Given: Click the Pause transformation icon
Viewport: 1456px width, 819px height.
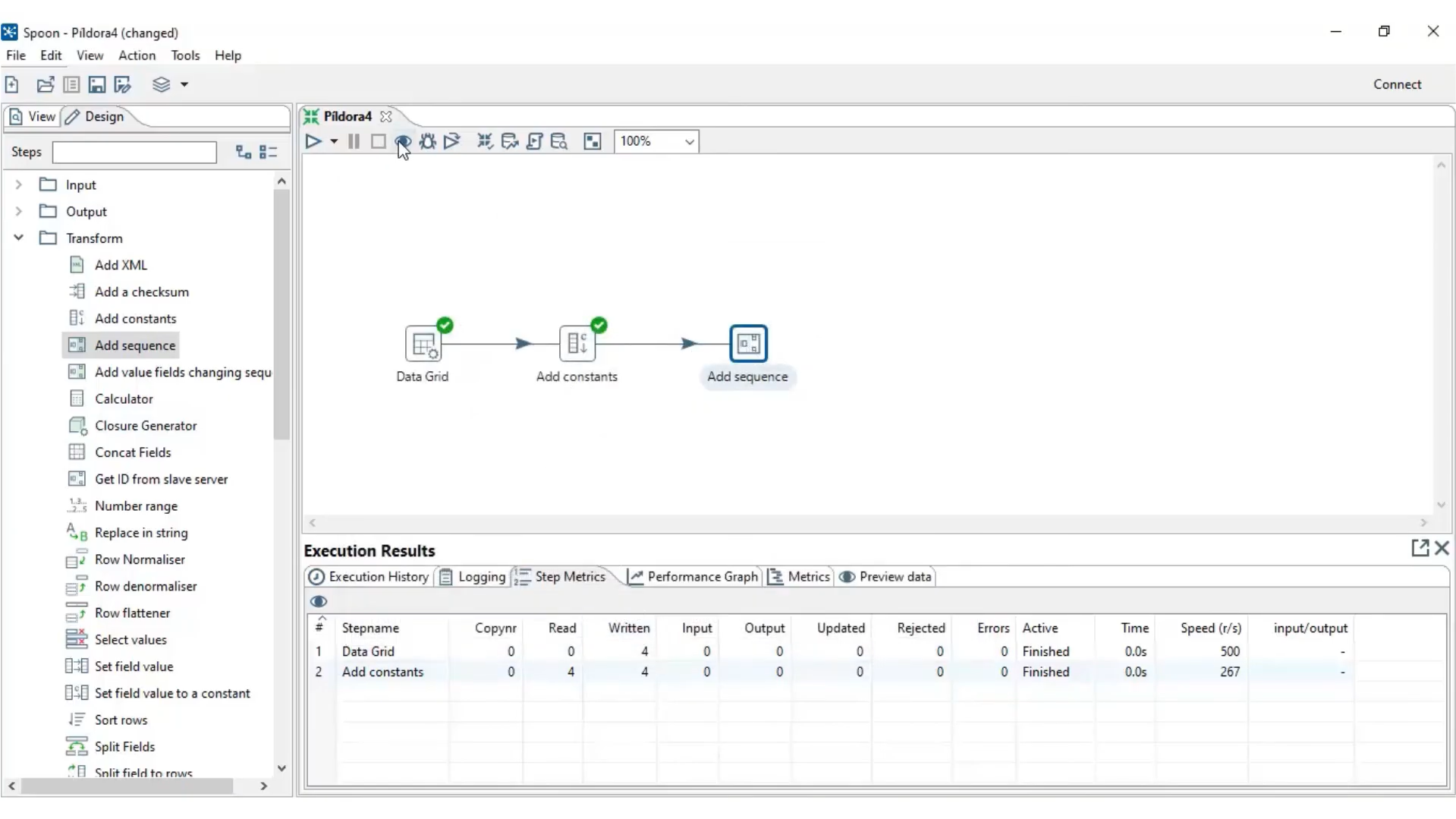Looking at the screenshot, I should [x=354, y=141].
